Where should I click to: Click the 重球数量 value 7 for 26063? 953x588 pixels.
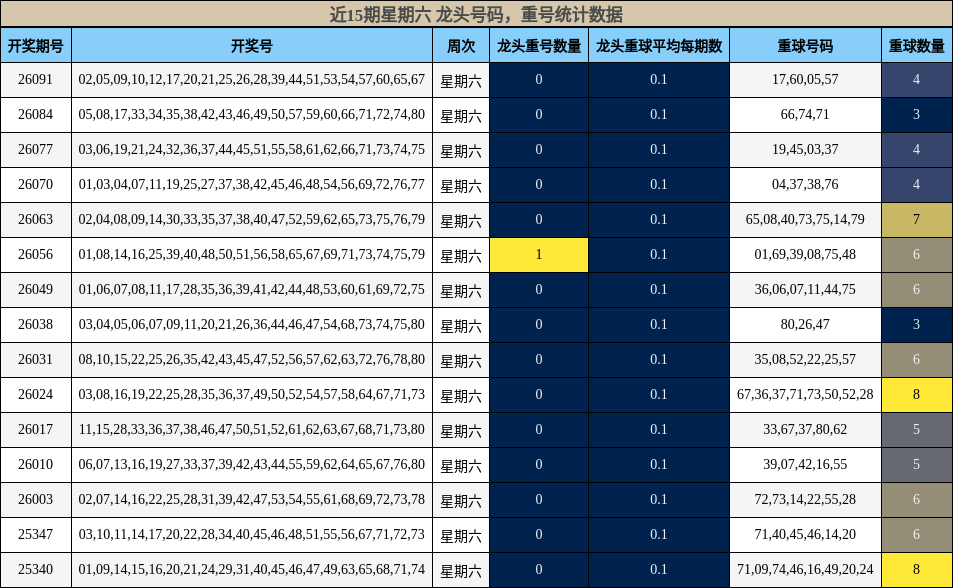[915, 219]
